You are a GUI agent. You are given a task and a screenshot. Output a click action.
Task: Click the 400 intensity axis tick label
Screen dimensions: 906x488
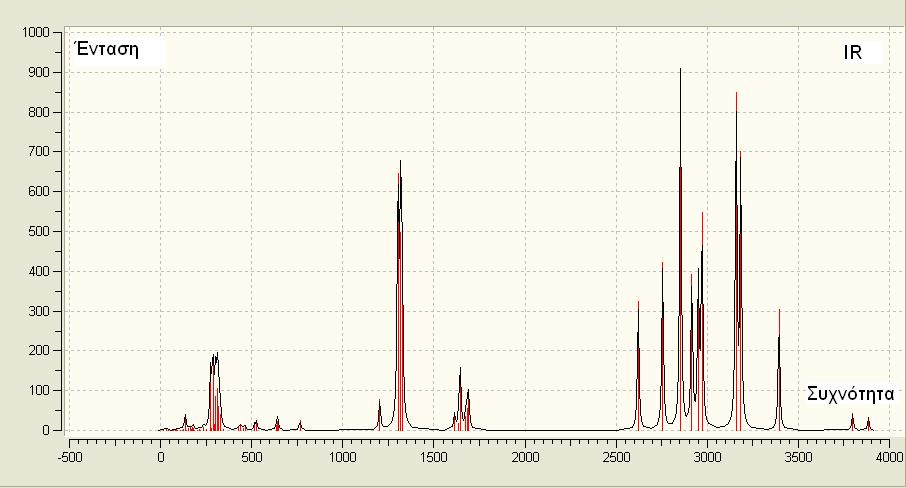39,271
